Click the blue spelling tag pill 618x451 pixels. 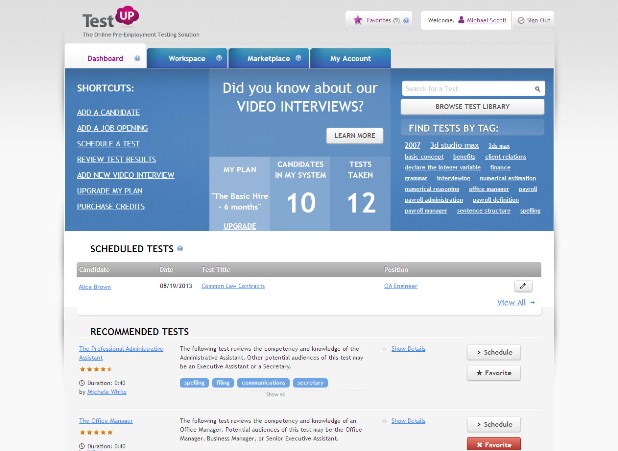[194, 383]
